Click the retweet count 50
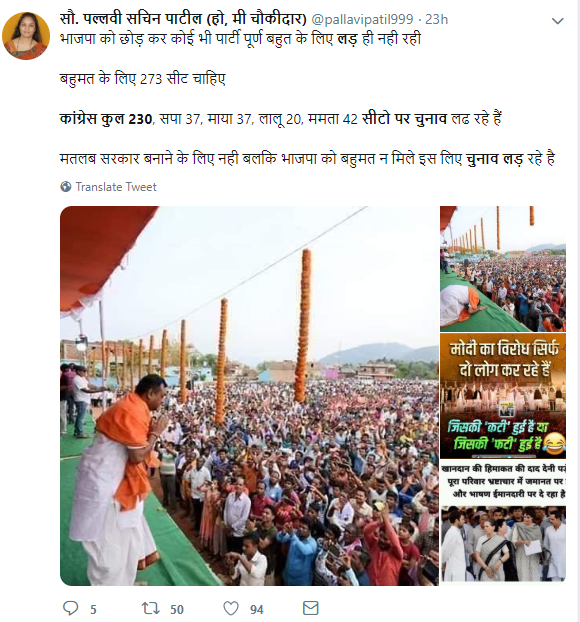580x622 pixels. click(x=177, y=609)
